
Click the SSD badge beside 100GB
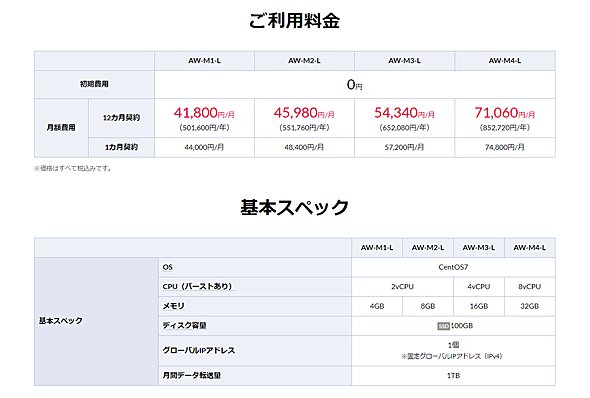tap(443, 326)
